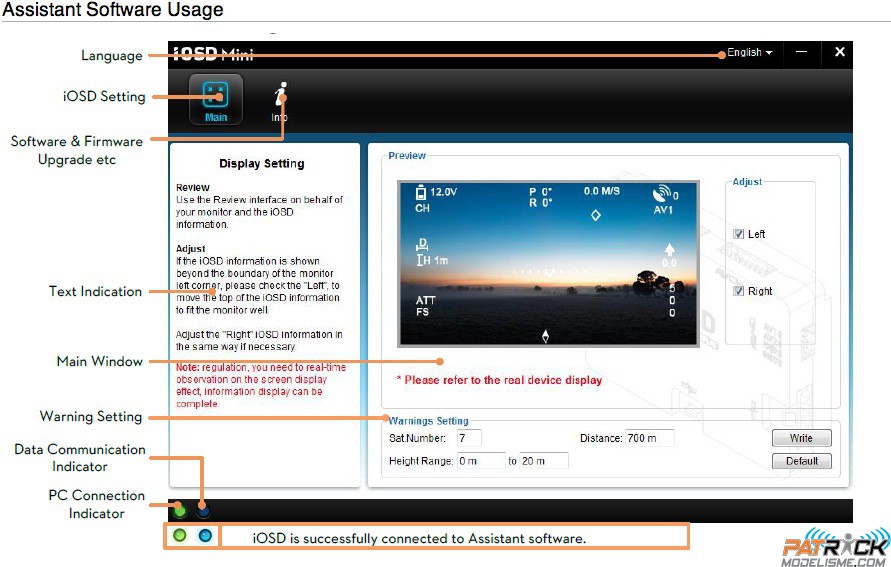Close the iOSD Mini window
Image resolution: width=891 pixels, height=567 pixels.
coord(839,52)
